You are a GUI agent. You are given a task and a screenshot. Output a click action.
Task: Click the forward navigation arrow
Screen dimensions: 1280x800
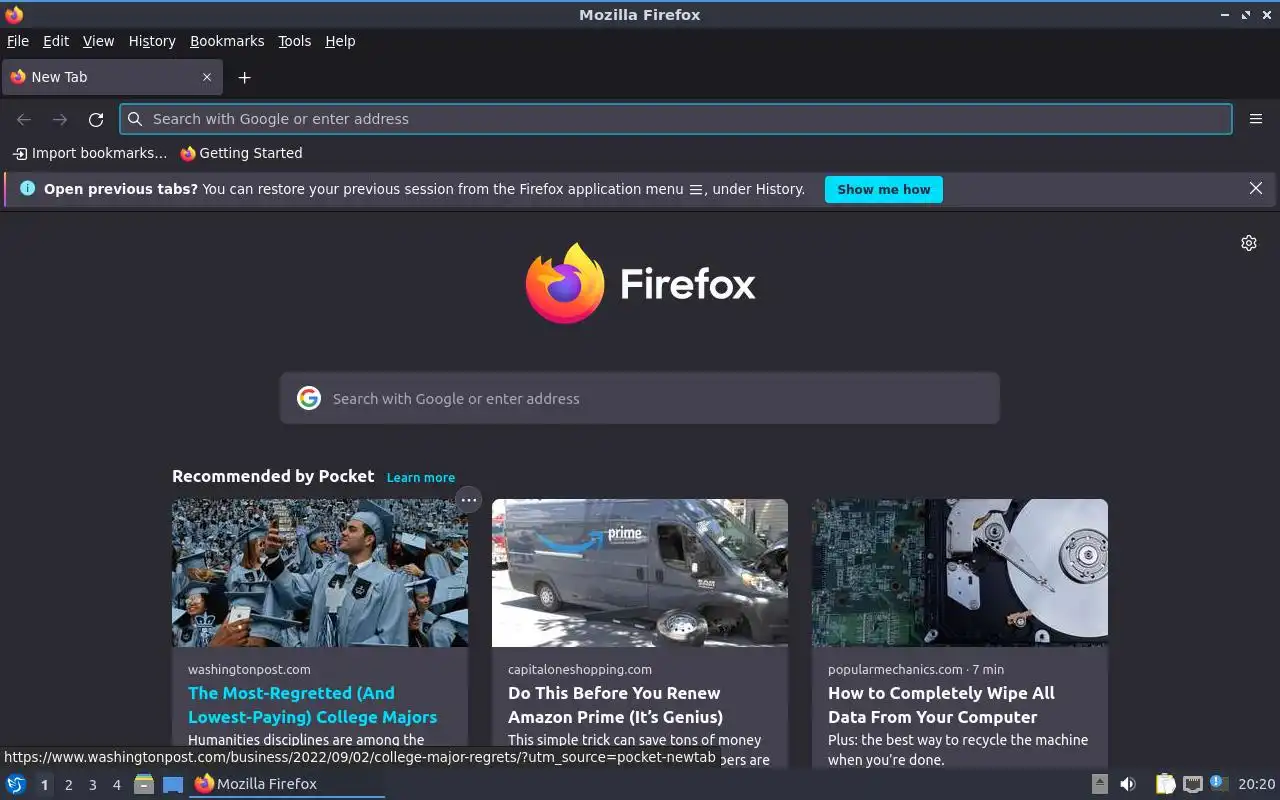point(60,119)
